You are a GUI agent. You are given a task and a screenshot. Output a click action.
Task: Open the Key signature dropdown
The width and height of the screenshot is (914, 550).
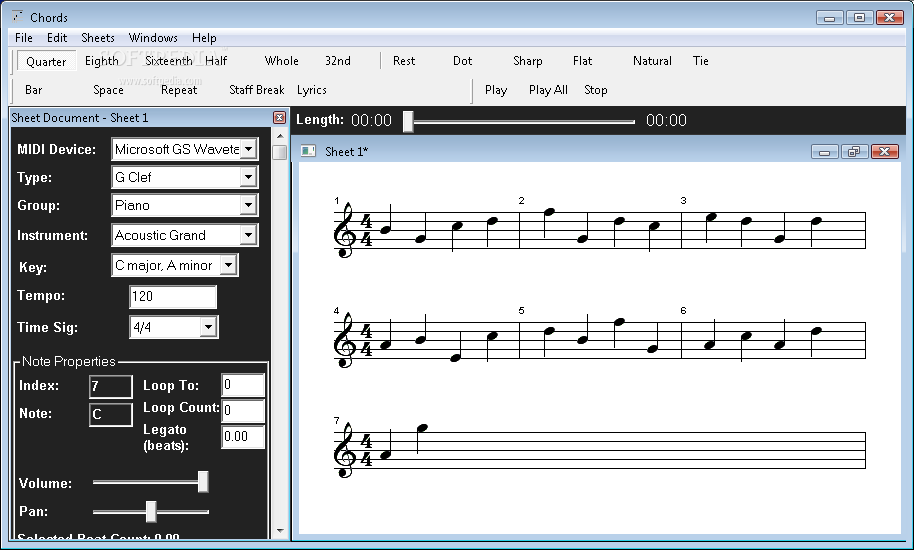(228, 265)
